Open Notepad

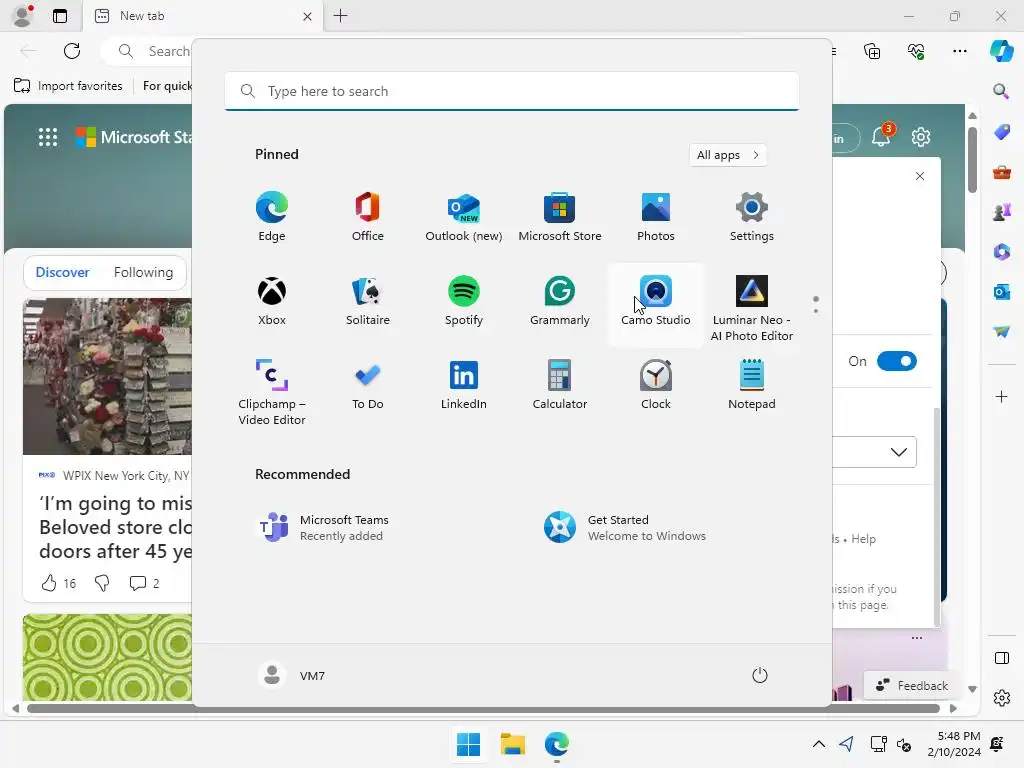pyautogui.click(x=752, y=385)
